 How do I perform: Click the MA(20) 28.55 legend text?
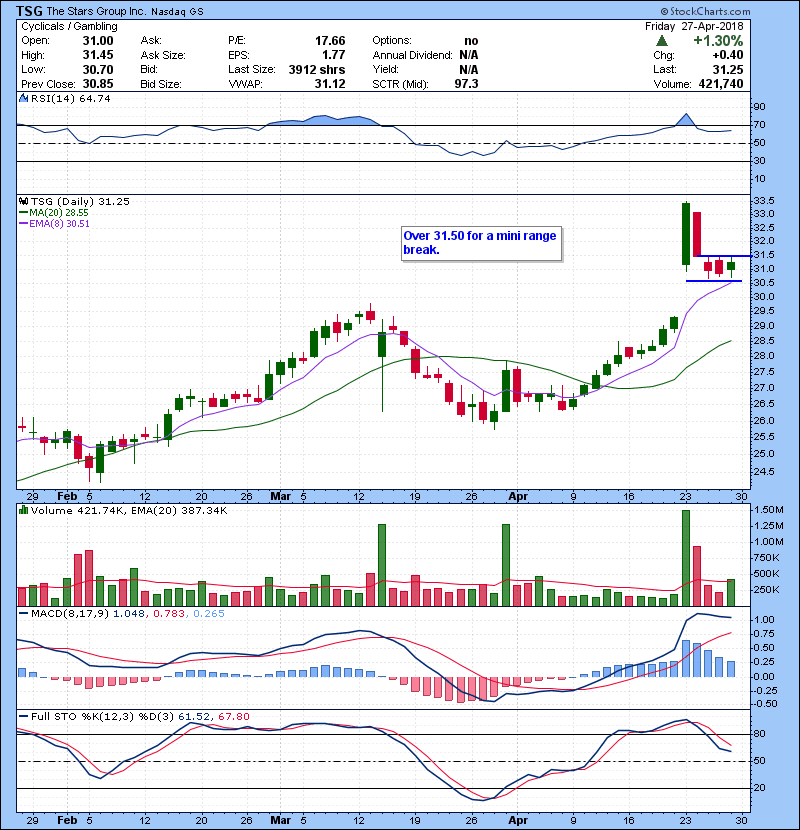click(x=59, y=212)
